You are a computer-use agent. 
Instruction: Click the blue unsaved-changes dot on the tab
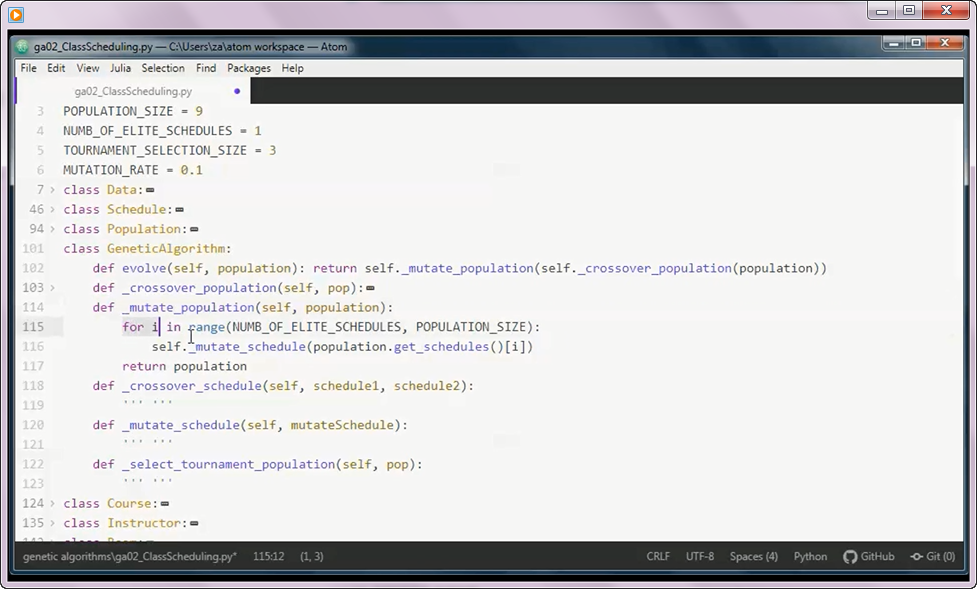pyautogui.click(x=235, y=89)
